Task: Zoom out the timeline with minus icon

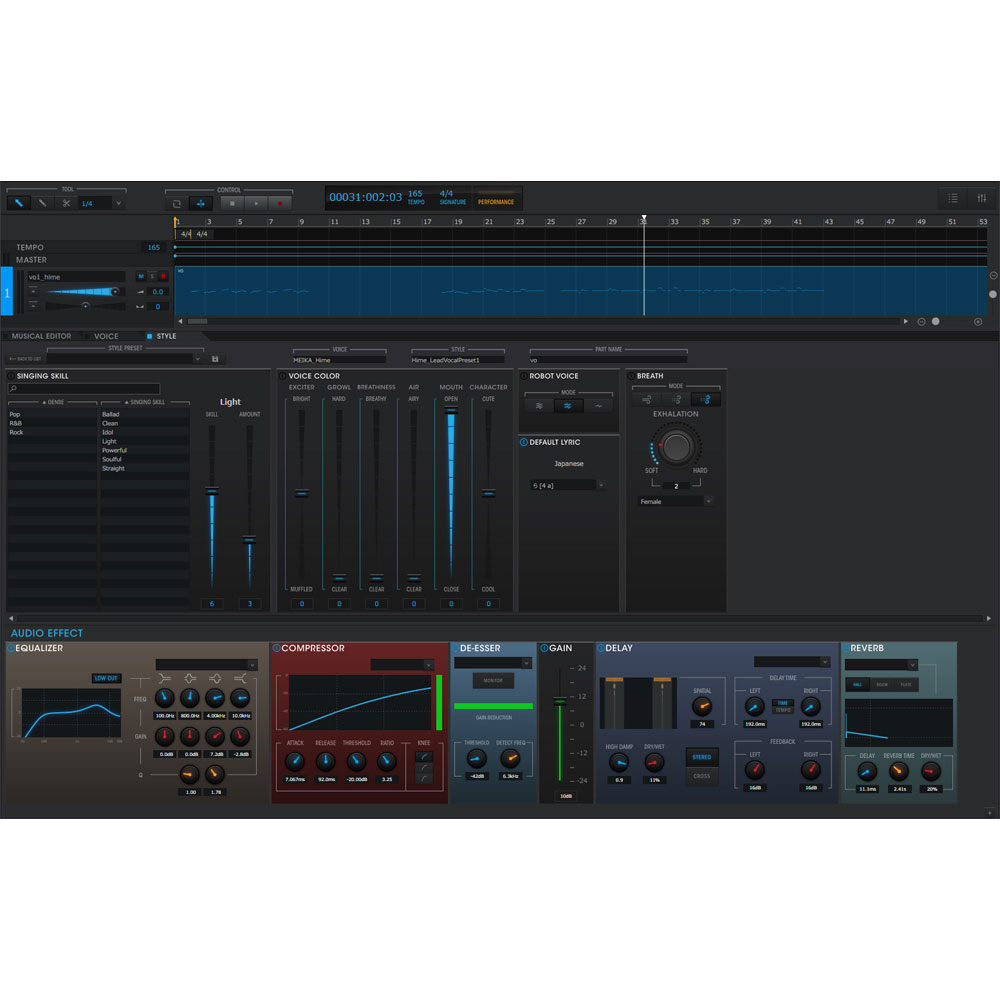Action: coord(921,322)
